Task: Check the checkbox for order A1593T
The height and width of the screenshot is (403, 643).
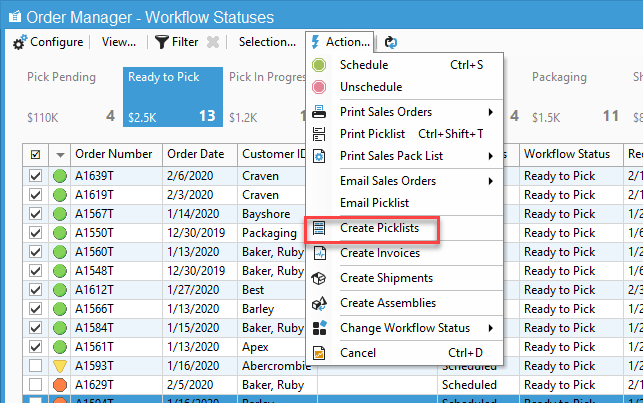Action: (x=36, y=366)
